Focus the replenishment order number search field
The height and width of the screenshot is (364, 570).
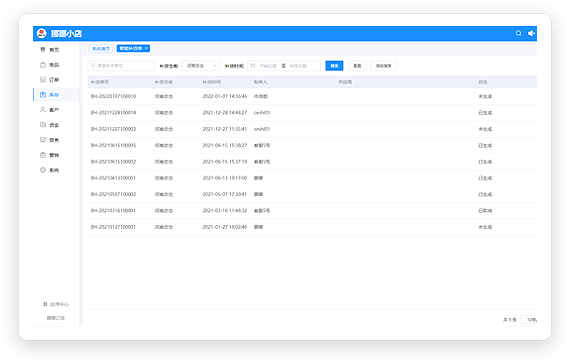121,66
